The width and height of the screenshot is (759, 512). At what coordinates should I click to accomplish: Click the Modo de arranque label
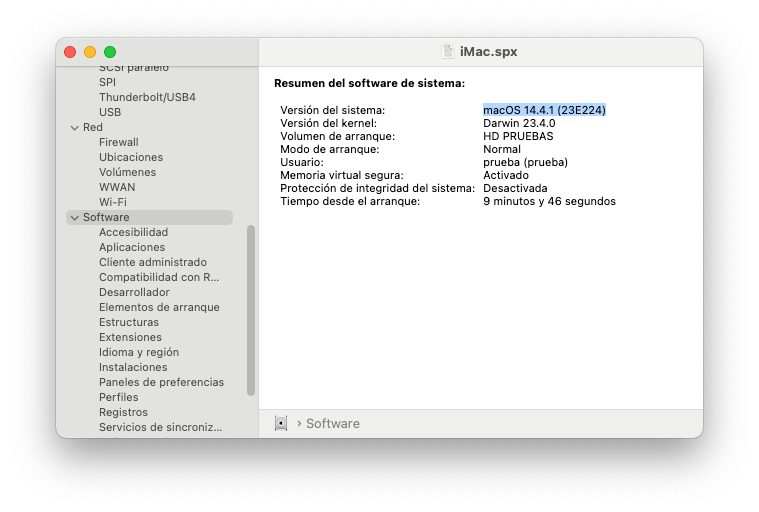coord(330,150)
